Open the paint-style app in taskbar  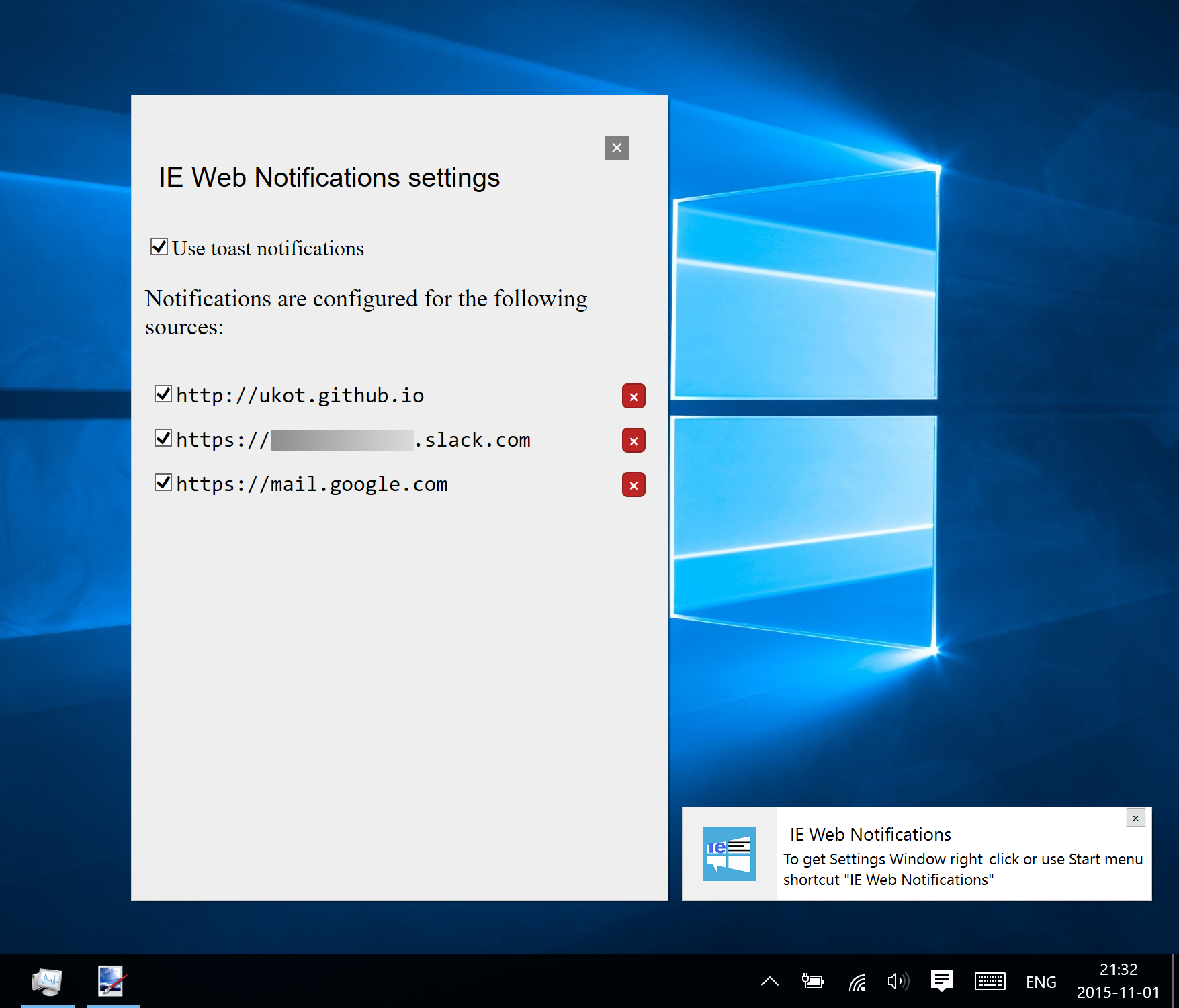(112, 981)
